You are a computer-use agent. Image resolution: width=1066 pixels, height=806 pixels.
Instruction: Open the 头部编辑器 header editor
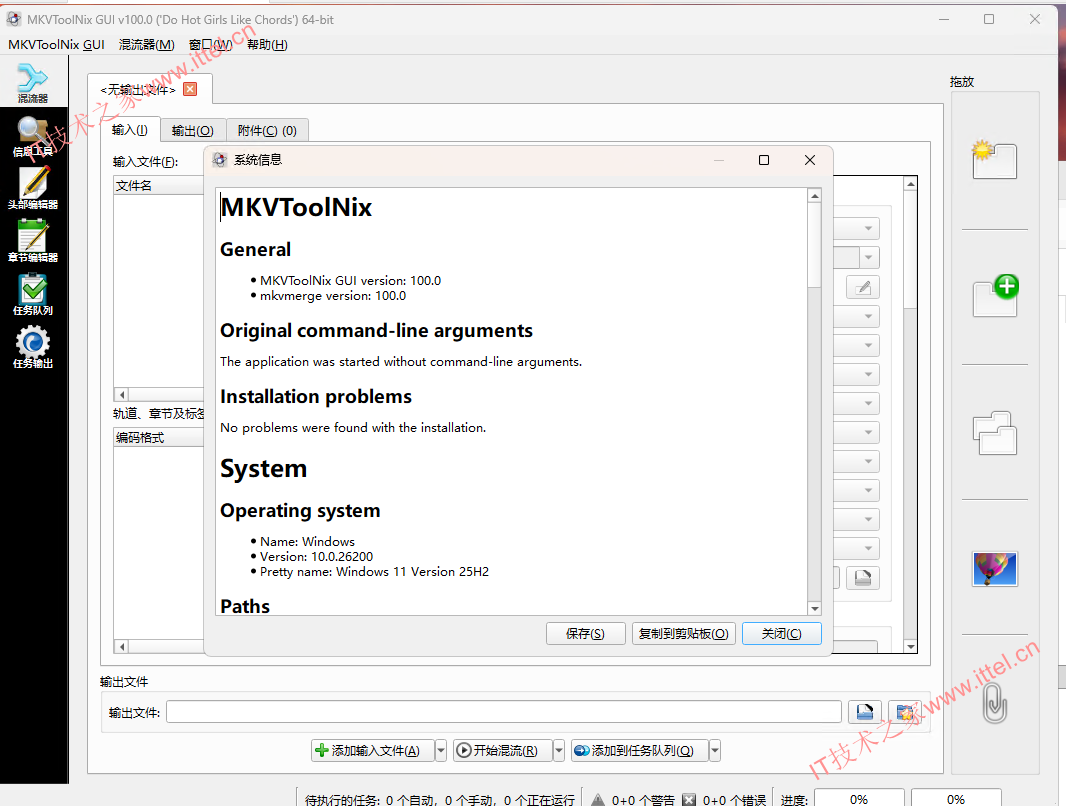(x=33, y=188)
